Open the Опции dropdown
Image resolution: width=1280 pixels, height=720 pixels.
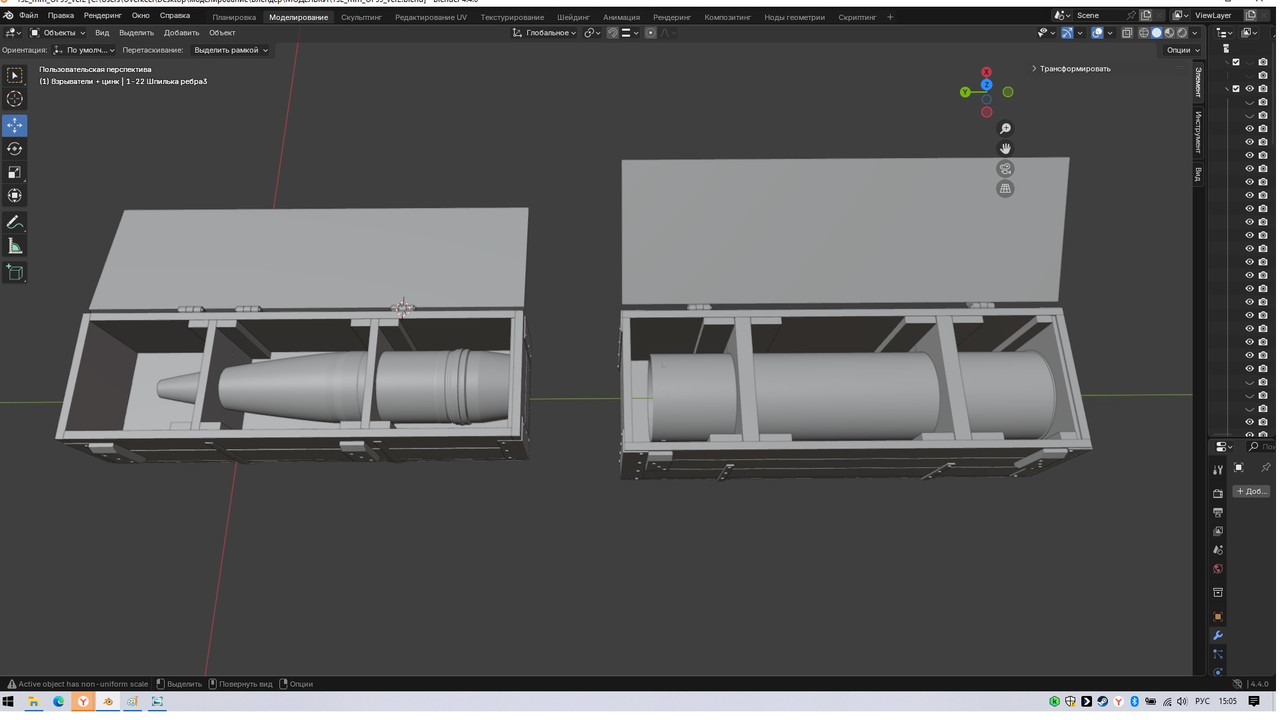click(1181, 50)
